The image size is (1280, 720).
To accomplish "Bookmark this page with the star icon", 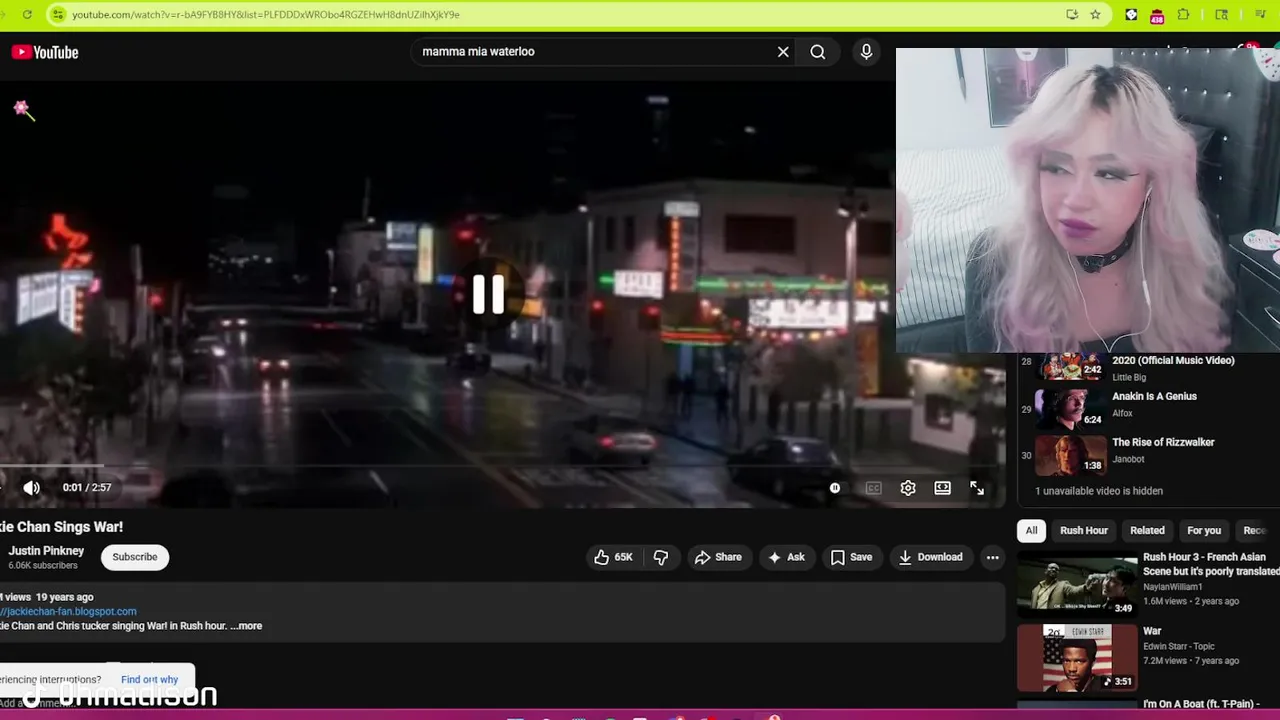I will point(1095,14).
